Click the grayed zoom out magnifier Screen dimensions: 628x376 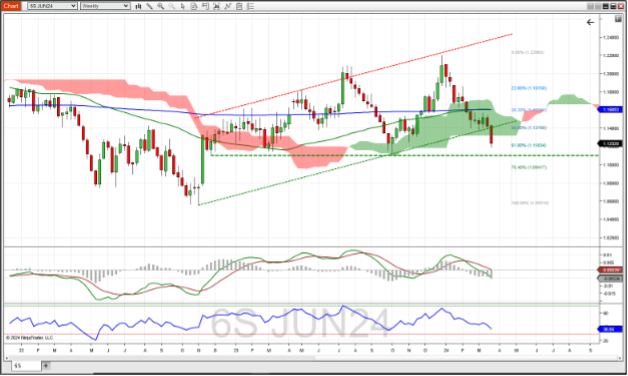(x=172, y=6)
